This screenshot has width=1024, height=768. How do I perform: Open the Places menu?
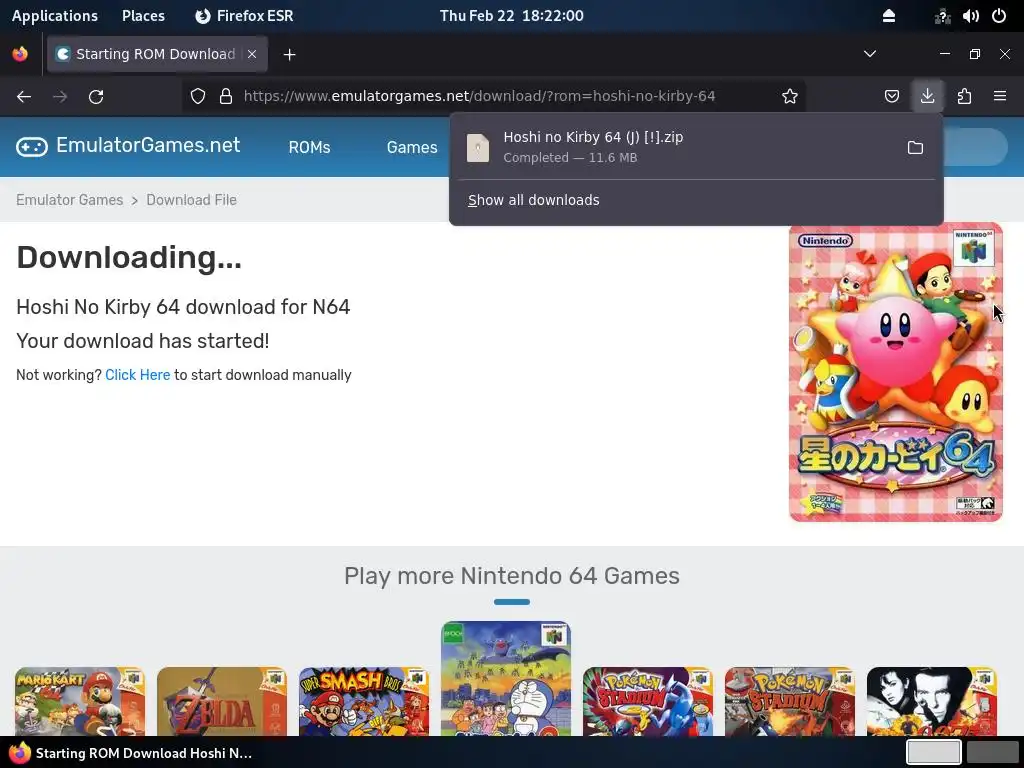143,16
